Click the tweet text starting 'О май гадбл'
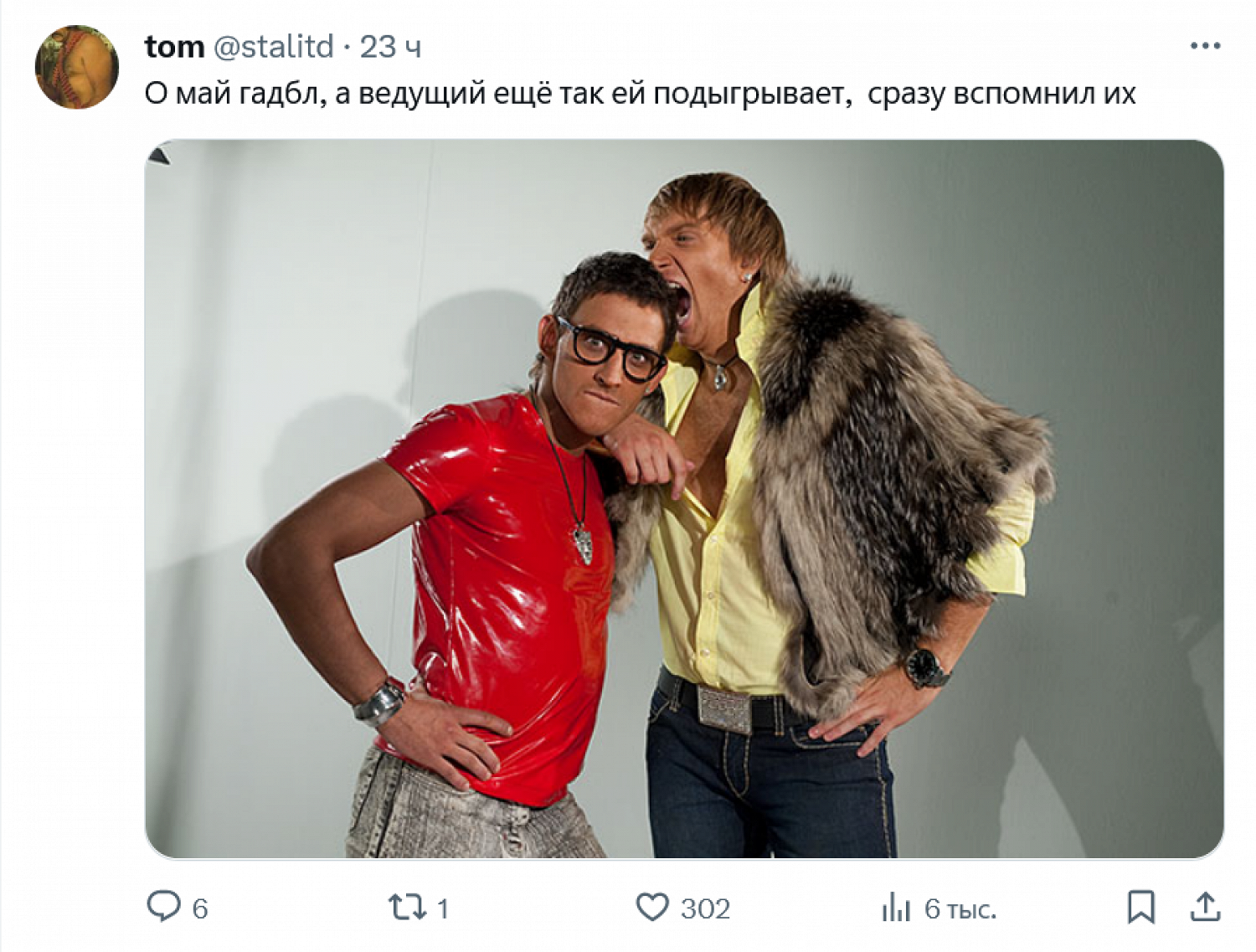This screenshot has width=1256, height=952. coord(640,94)
